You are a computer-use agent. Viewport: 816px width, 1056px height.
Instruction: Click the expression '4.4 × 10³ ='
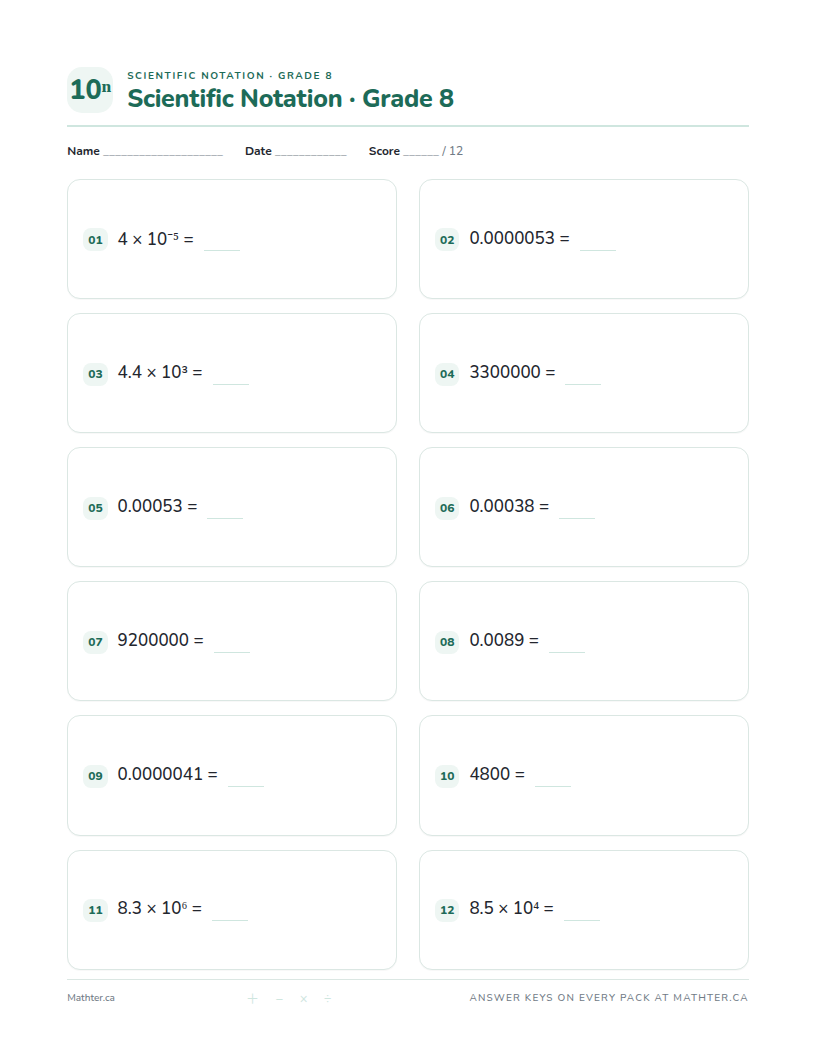coord(160,372)
